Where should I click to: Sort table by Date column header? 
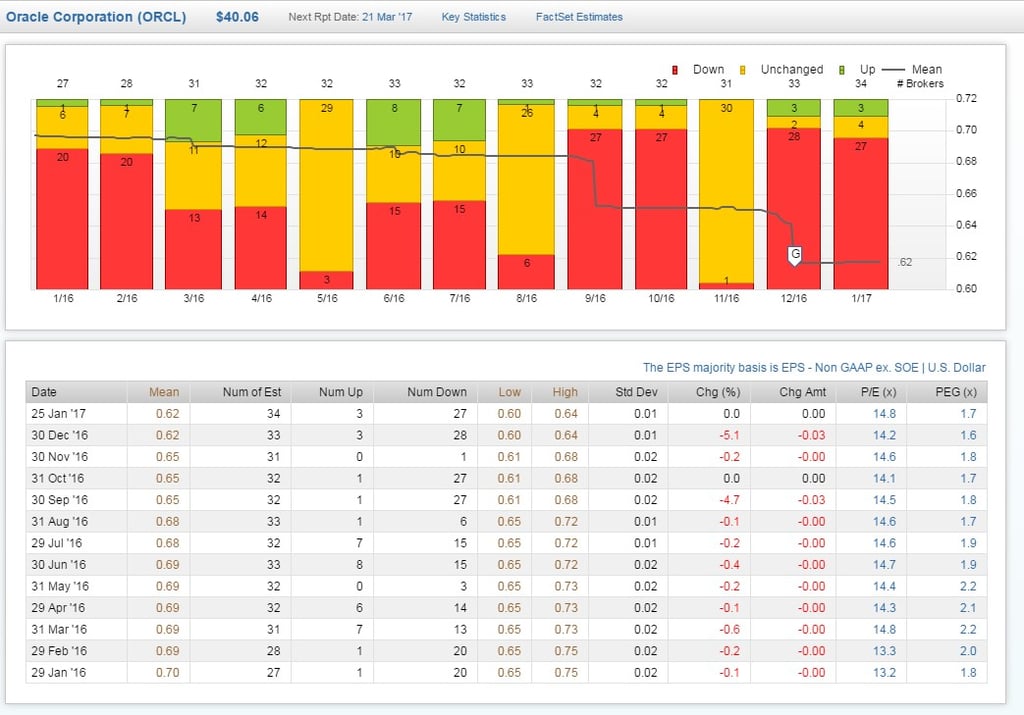[76, 392]
